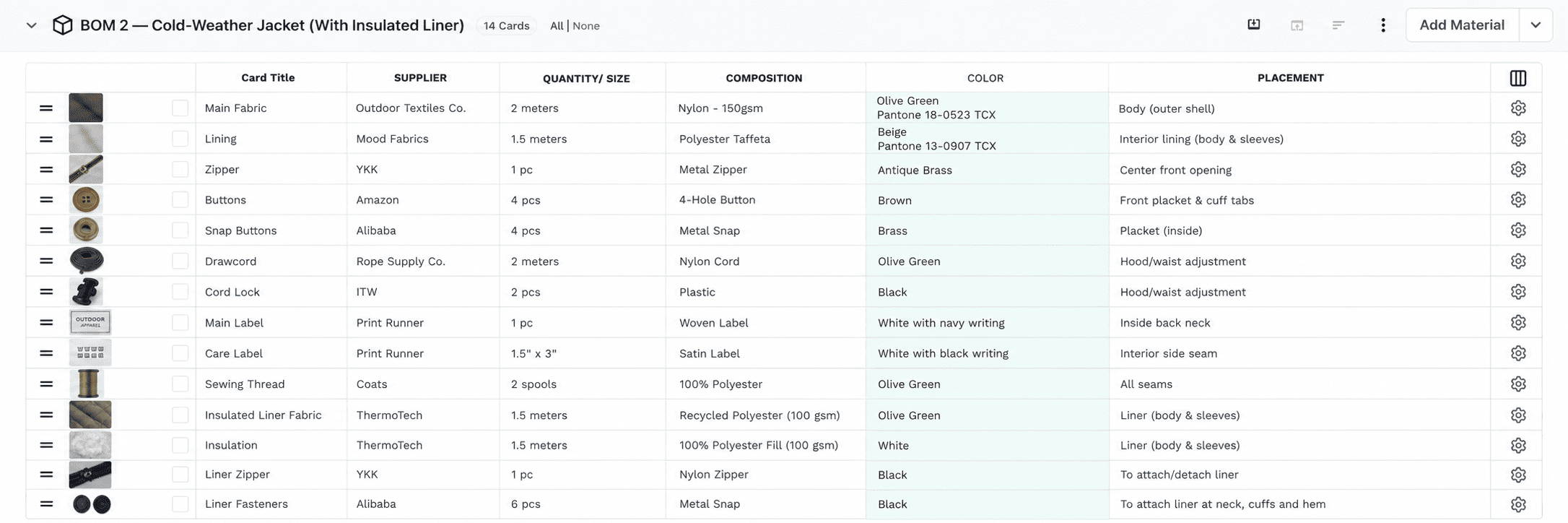1568x523 pixels.
Task: Click the gear icon on Snap Buttons row
Action: (1518, 230)
